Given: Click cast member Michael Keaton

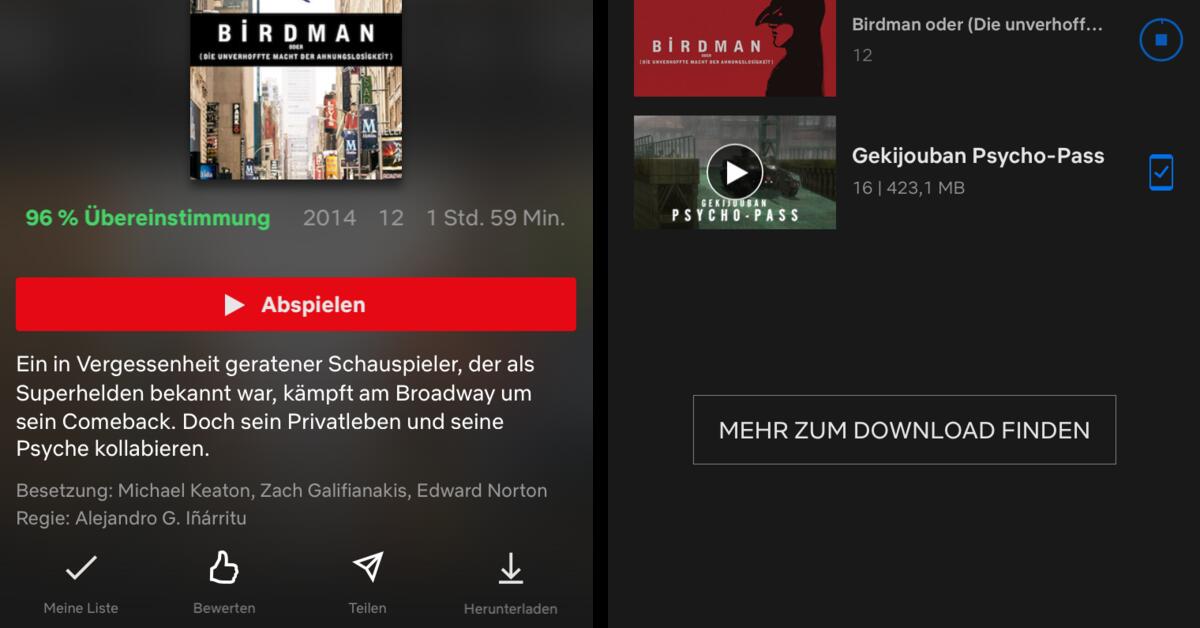Looking at the screenshot, I should click(x=187, y=491).
